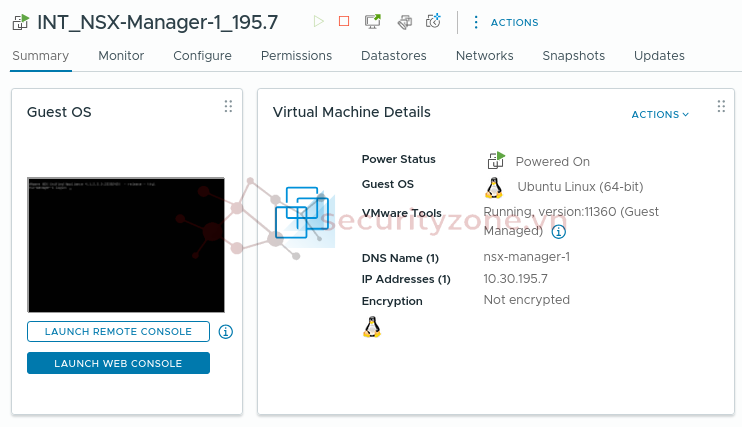Image resolution: width=742 pixels, height=427 pixels.
Task: Open the top ACTIONS menu for the VM
Action: click(505, 22)
